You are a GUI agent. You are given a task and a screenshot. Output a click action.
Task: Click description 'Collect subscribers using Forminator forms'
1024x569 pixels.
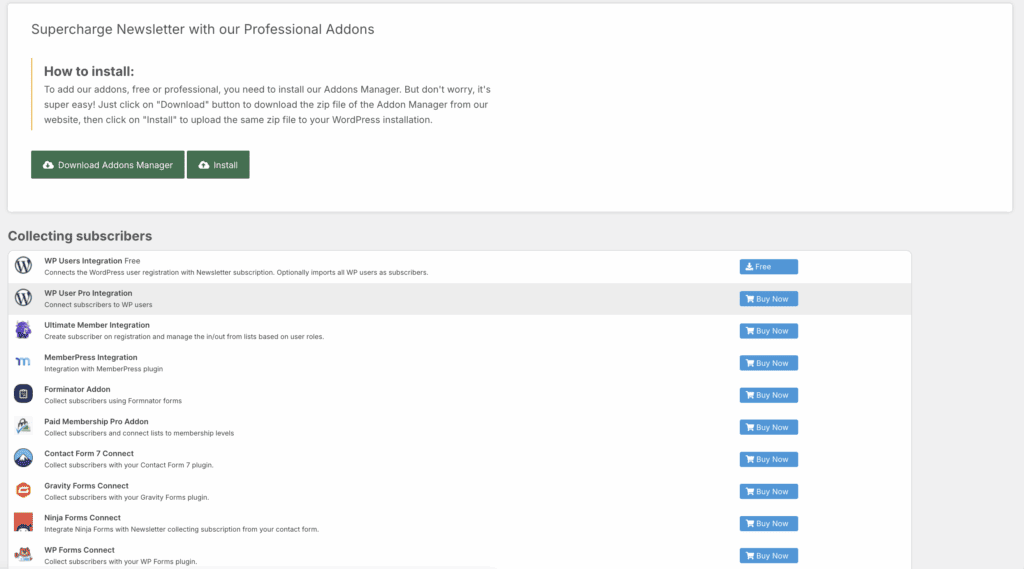(113, 401)
